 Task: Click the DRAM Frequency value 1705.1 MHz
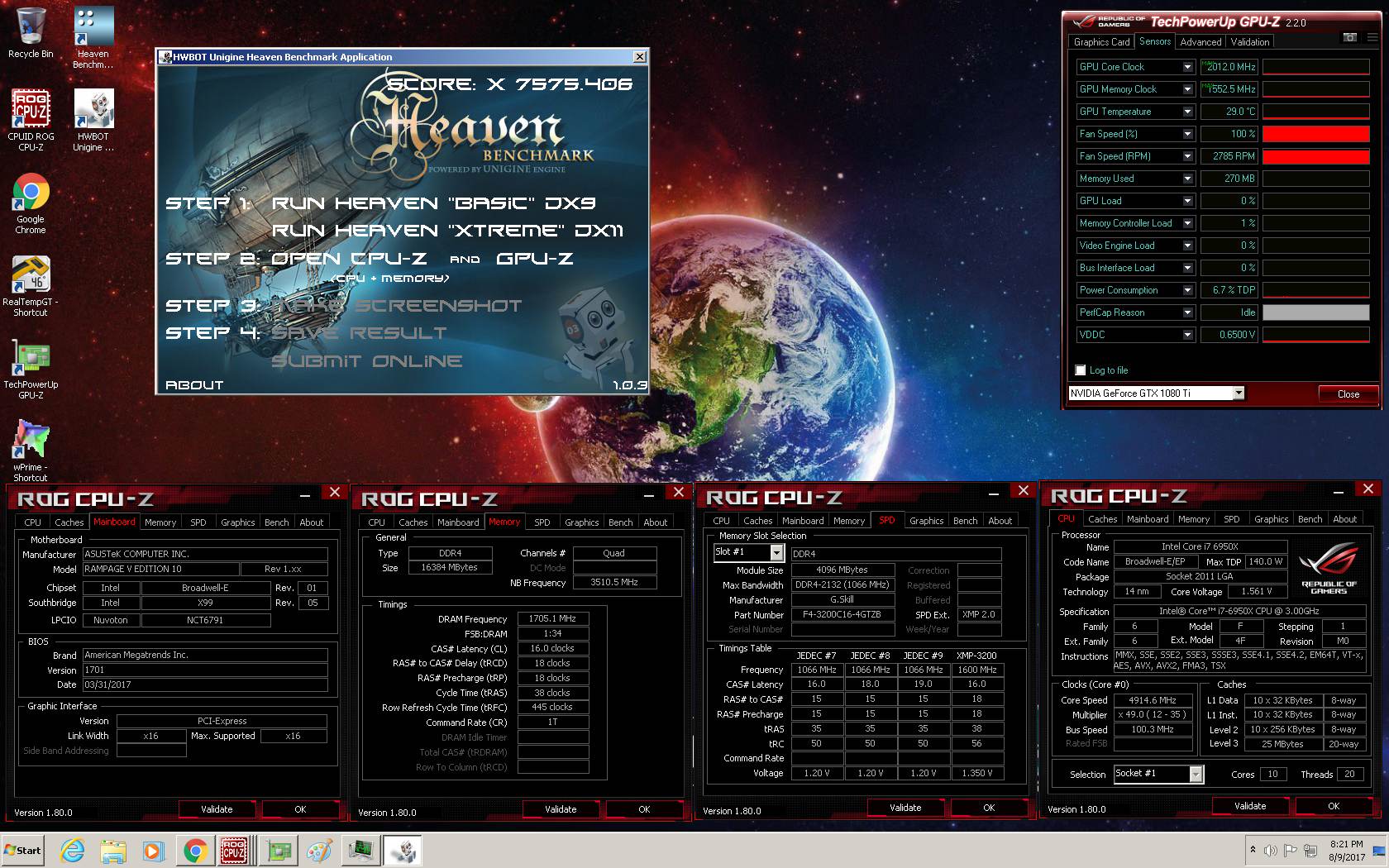[x=552, y=619]
